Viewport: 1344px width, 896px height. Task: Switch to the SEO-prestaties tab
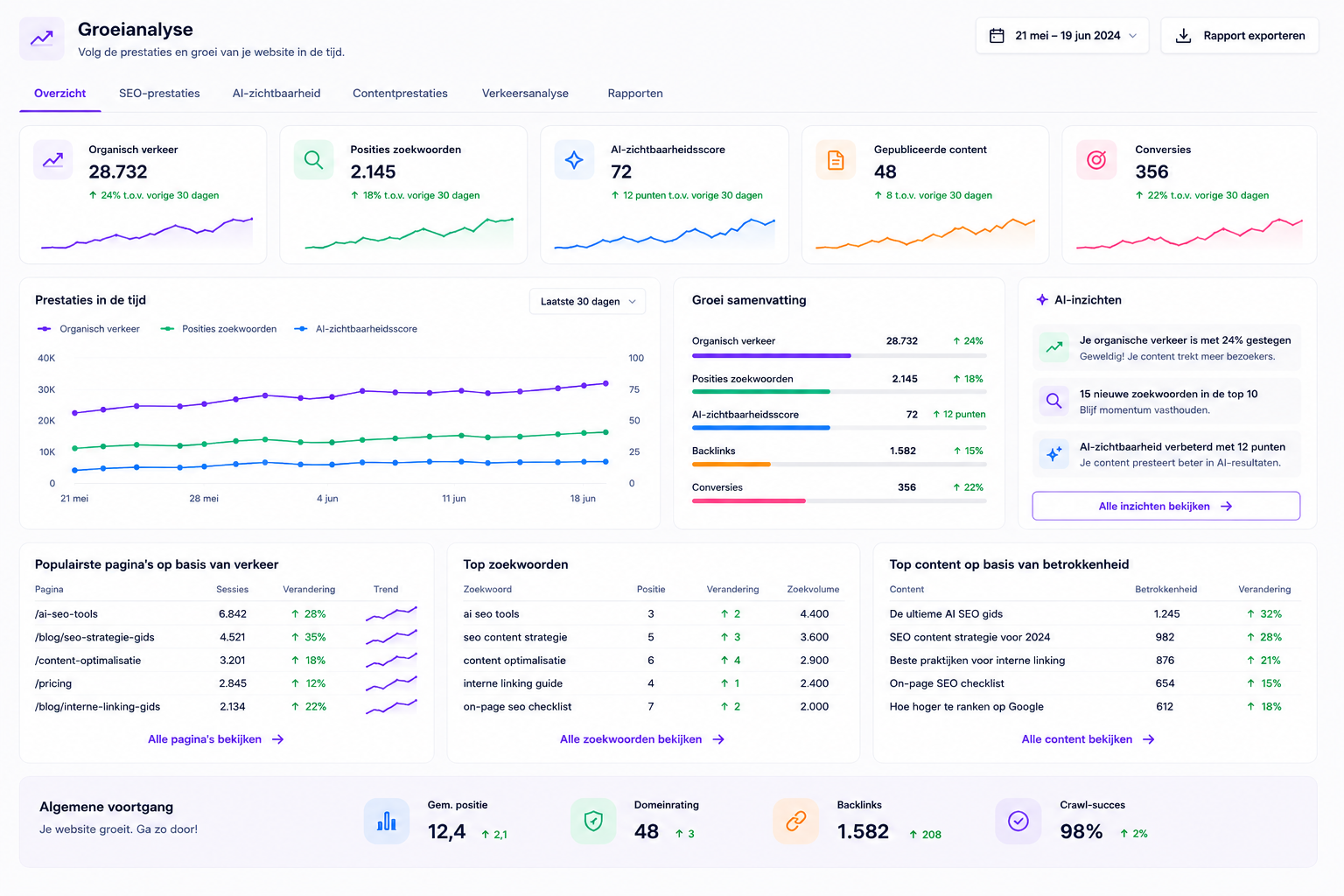tap(159, 94)
